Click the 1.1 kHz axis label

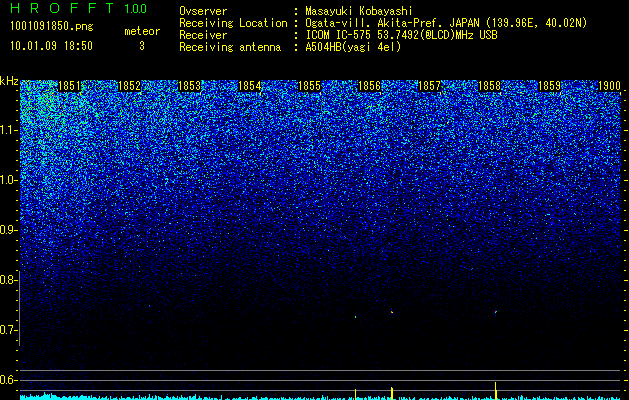[x=9, y=130]
